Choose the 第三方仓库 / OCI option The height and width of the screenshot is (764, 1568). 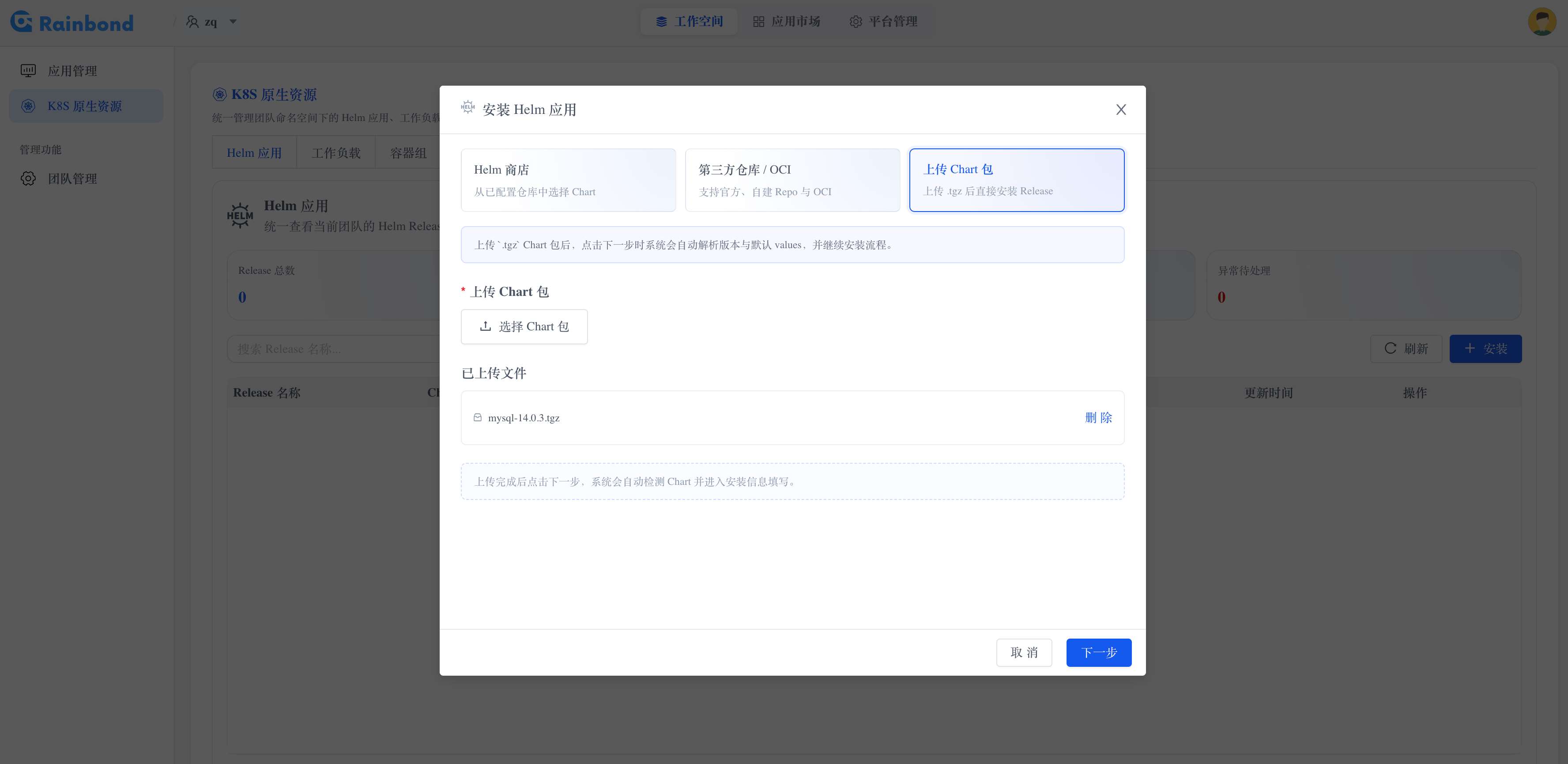(792, 180)
